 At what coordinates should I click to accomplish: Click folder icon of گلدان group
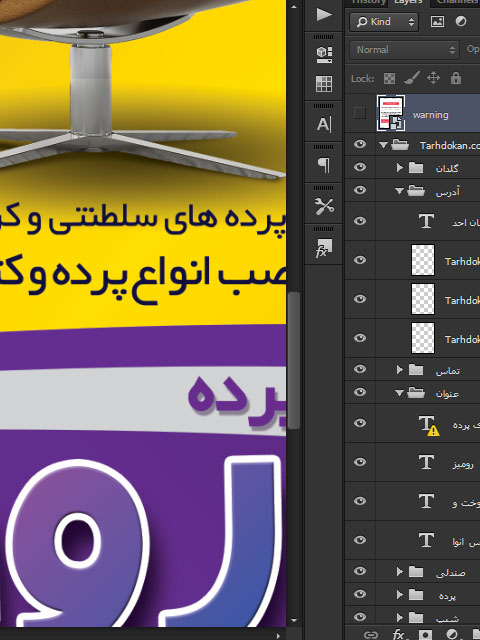(416, 167)
